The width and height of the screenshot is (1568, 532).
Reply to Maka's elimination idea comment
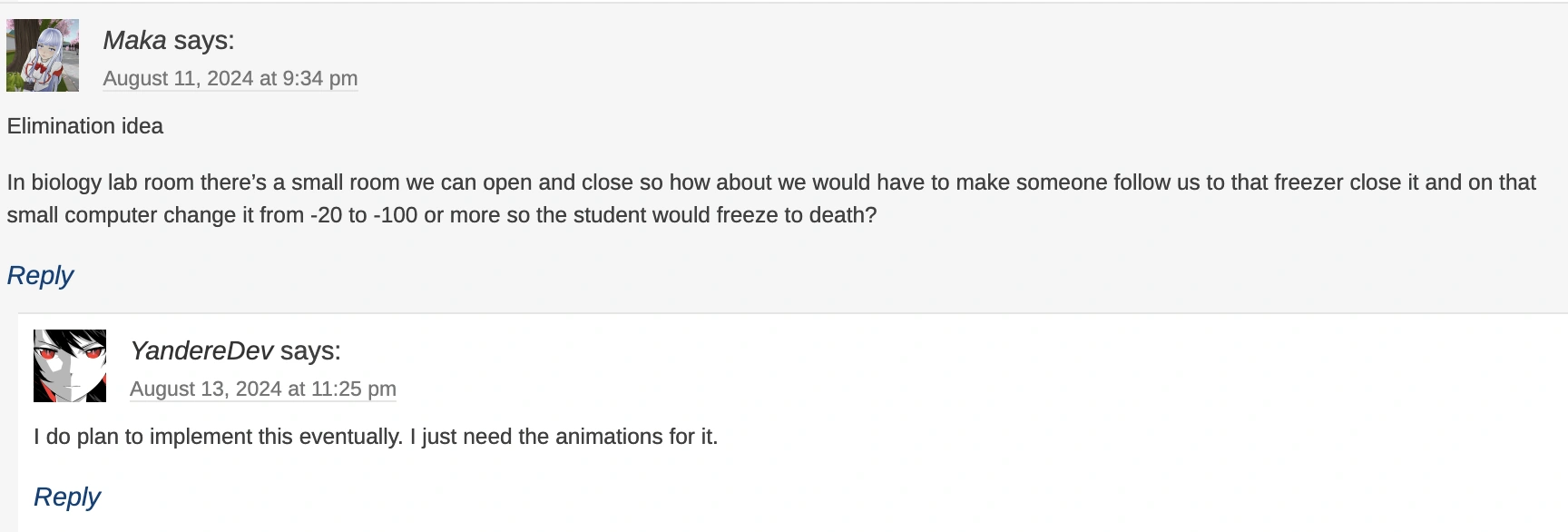click(40, 276)
